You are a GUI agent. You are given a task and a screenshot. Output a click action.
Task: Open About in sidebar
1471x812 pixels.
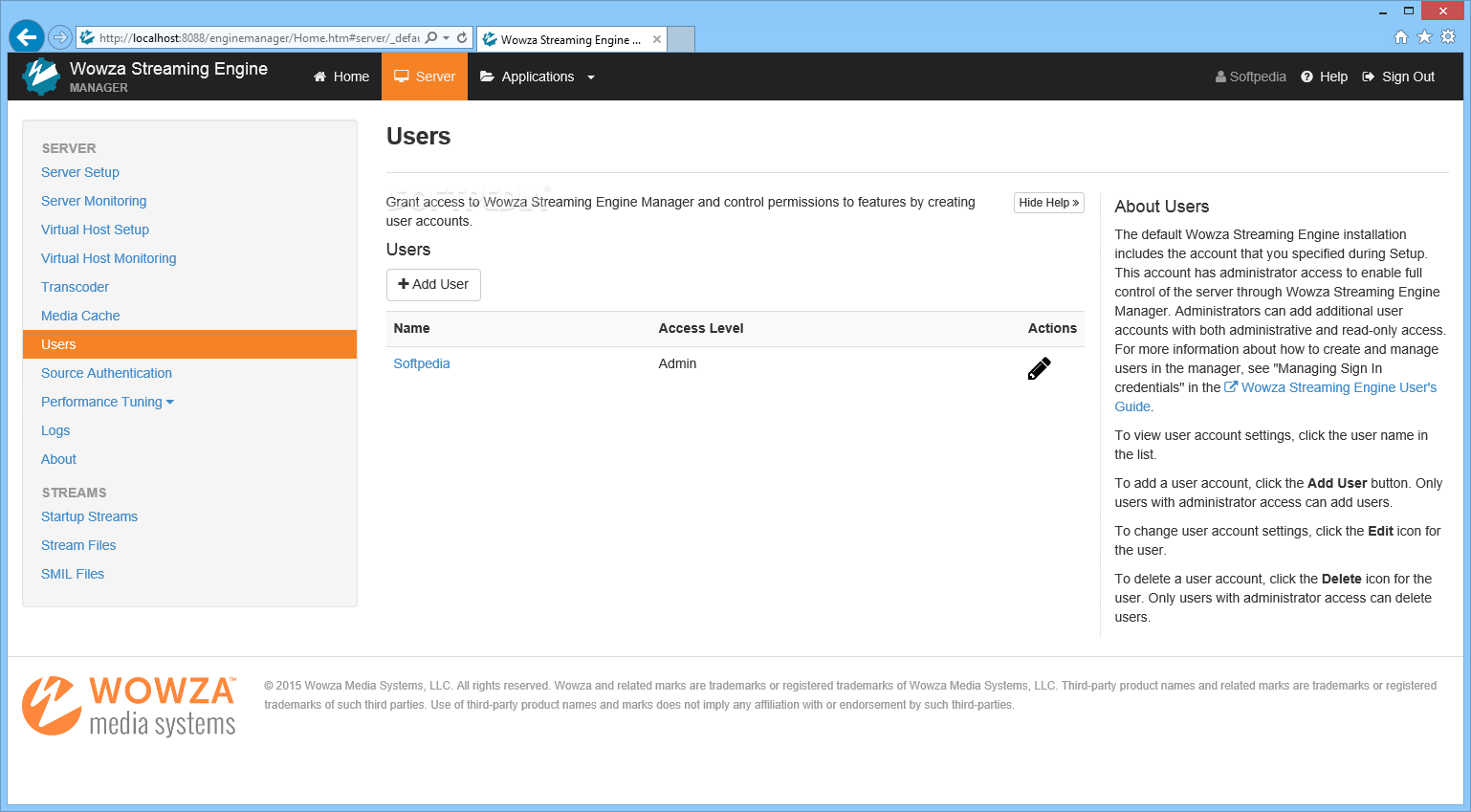tap(58, 459)
